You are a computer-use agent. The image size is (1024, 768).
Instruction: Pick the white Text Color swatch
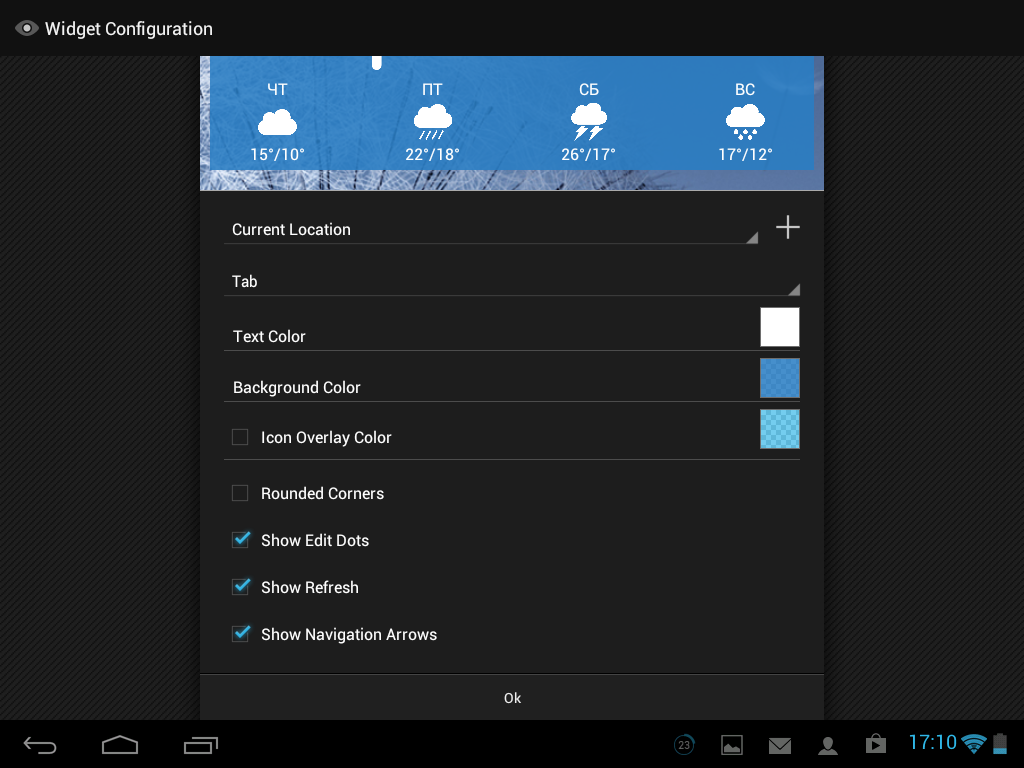click(x=780, y=327)
